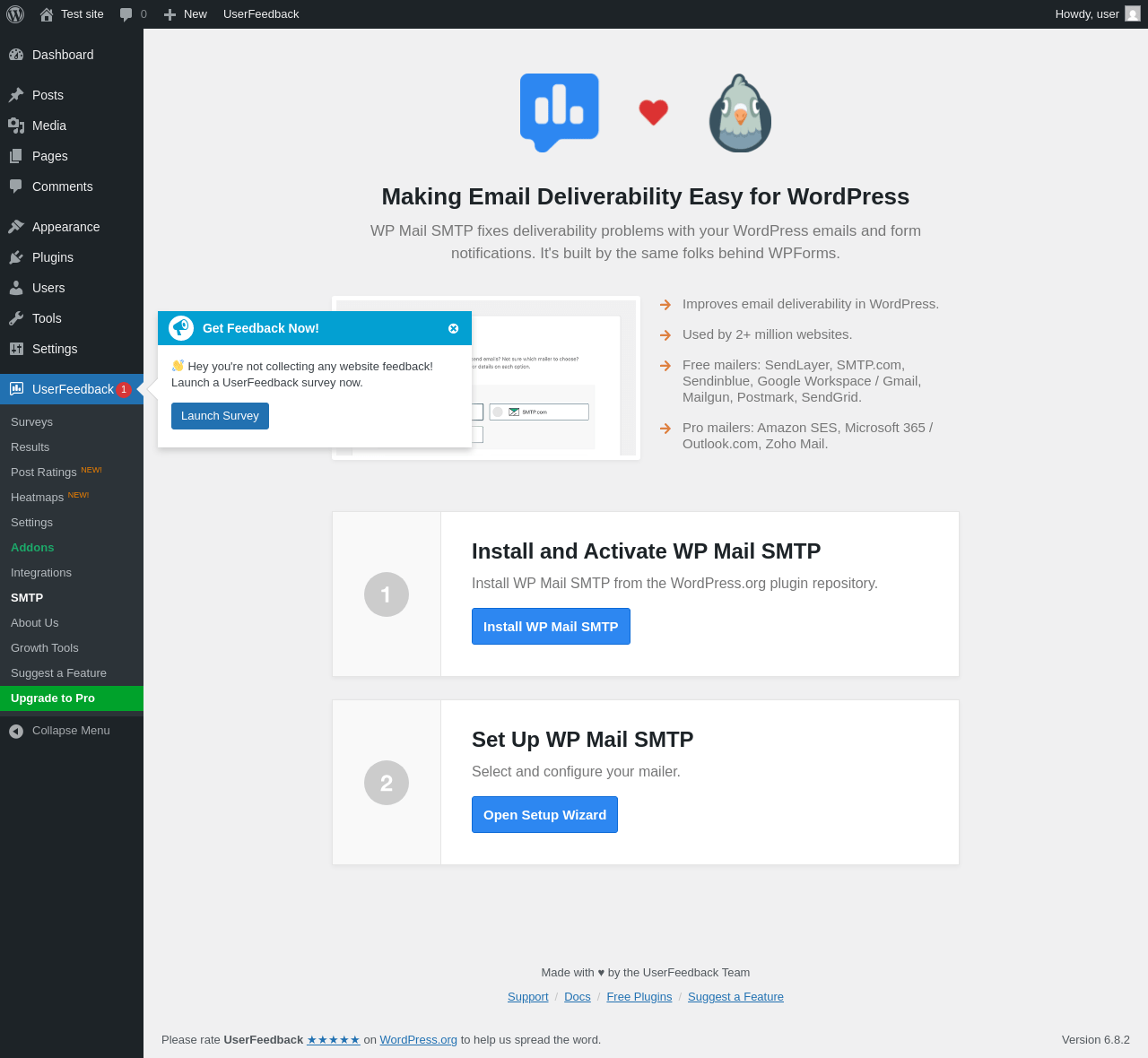The image size is (1148, 1058).
Task: Click the step 1 circle badge
Action: (x=387, y=594)
